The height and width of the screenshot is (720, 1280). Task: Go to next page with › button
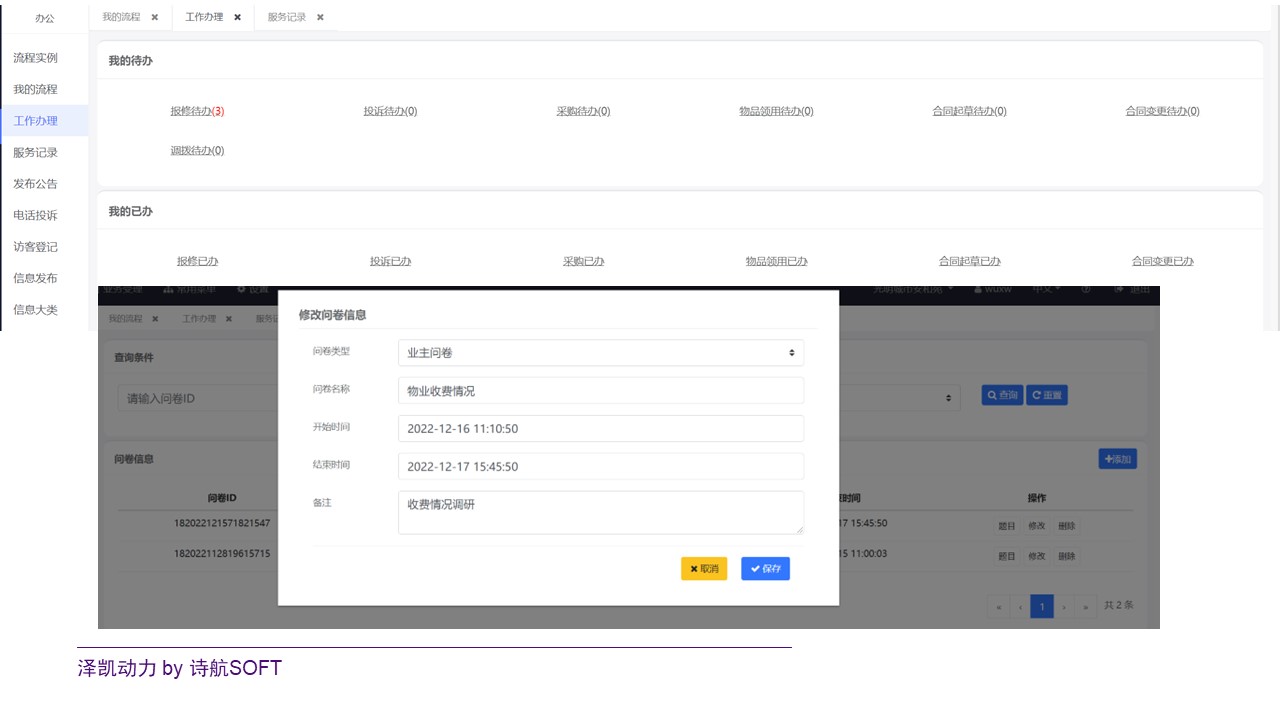click(1064, 606)
